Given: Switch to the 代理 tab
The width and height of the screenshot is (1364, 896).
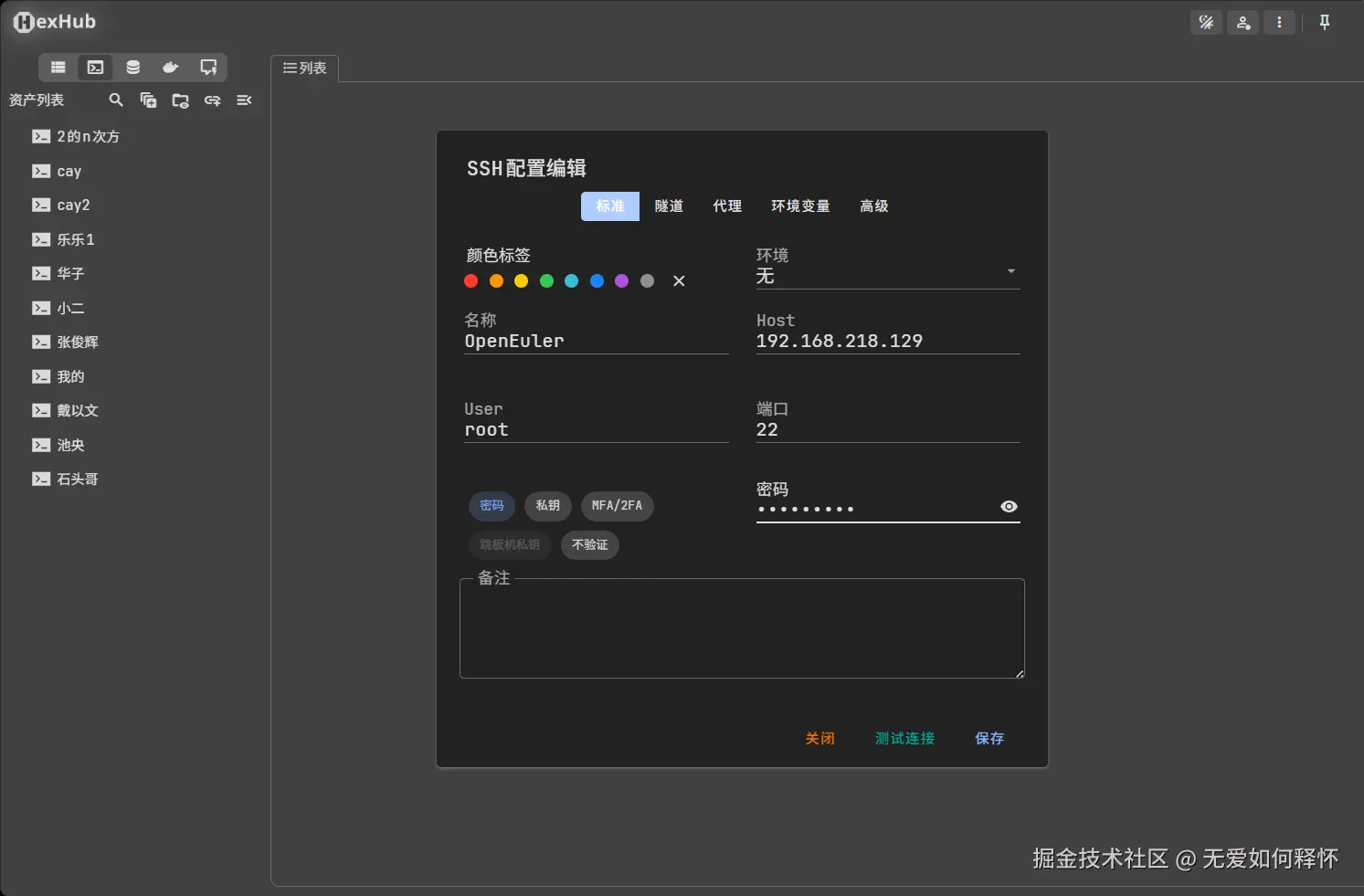Looking at the screenshot, I should pyautogui.click(x=727, y=206).
